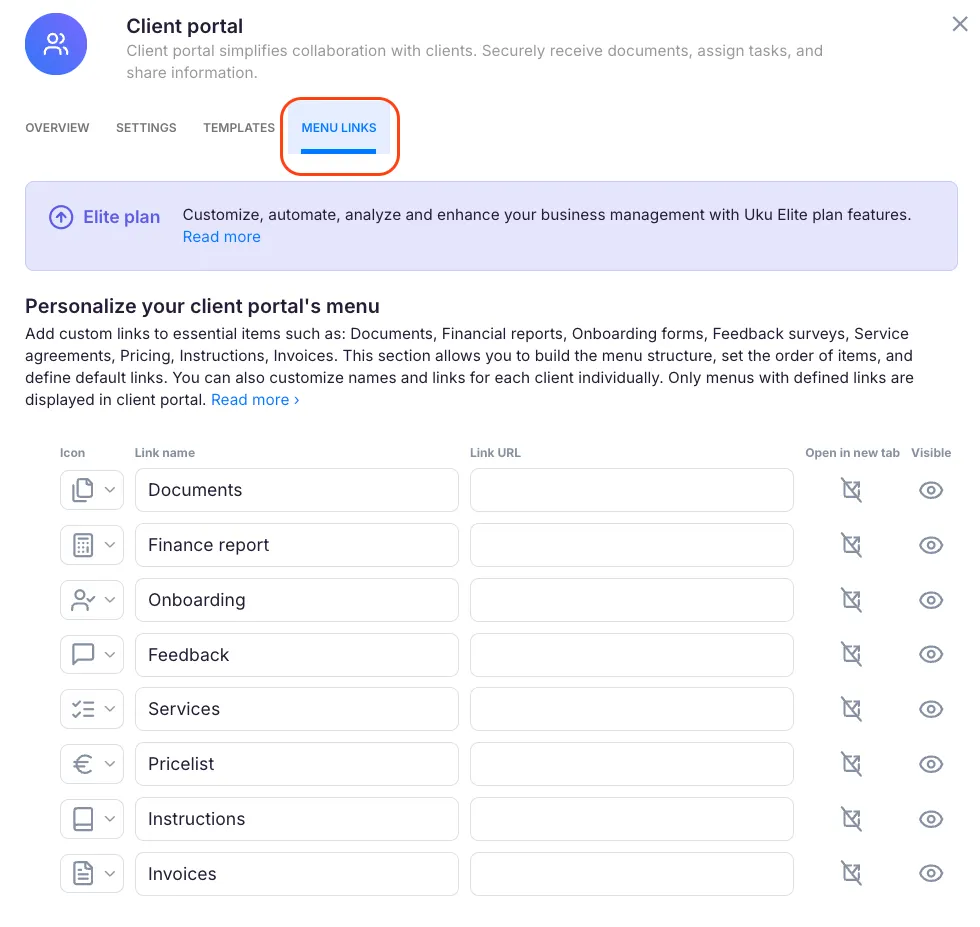The height and width of the screenshot is (927, 980).
Task: Switch to the Settings tab
Action: [x=146, y=128]
